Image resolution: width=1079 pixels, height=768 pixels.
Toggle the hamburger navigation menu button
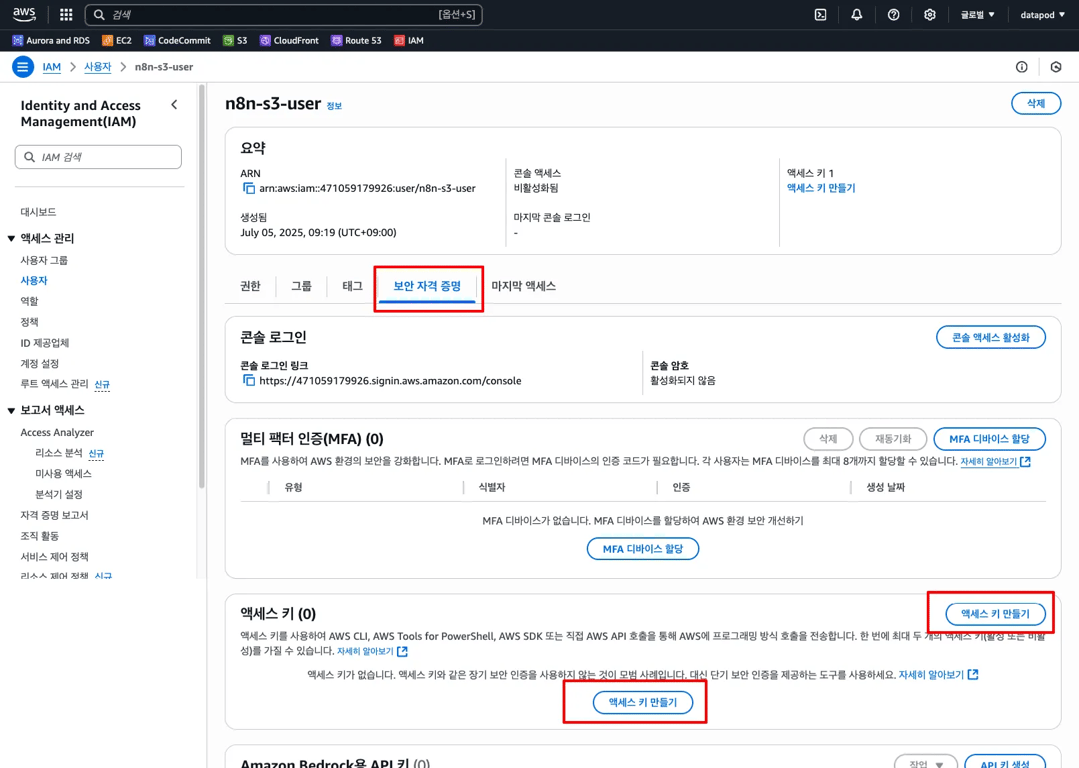click(23, 67)
